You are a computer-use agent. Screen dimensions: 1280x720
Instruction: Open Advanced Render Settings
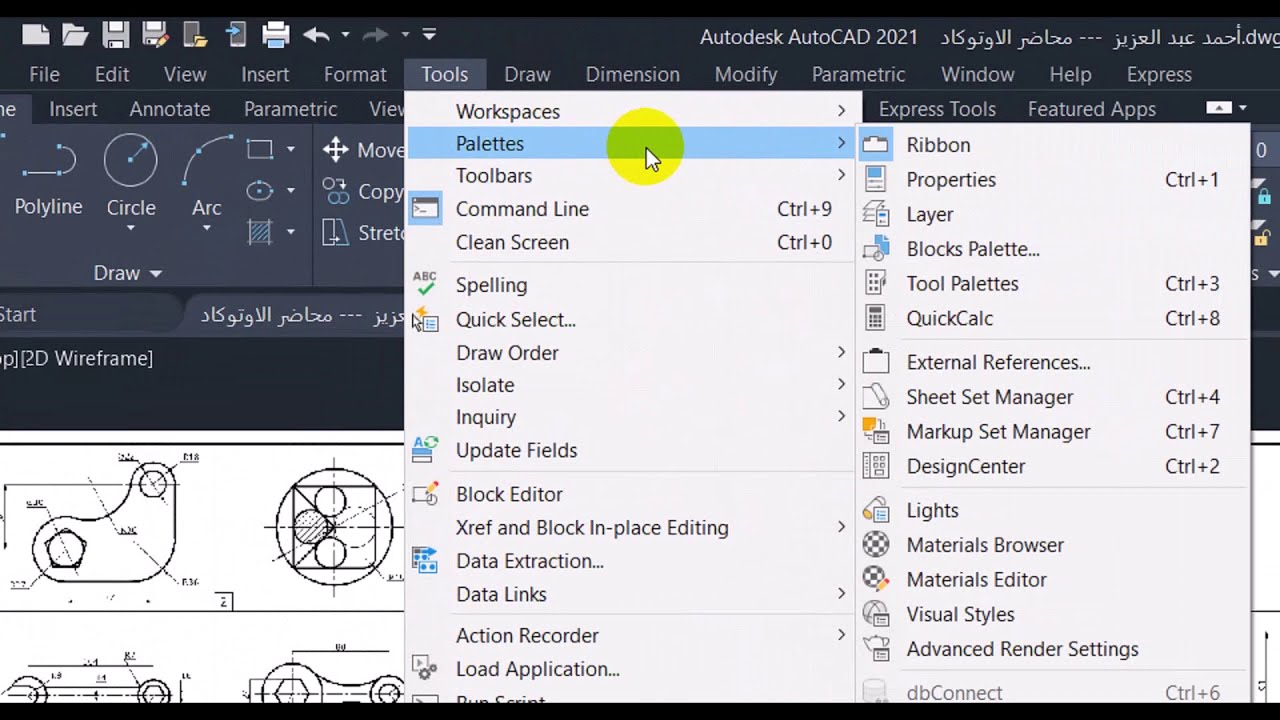point(1054,649)
